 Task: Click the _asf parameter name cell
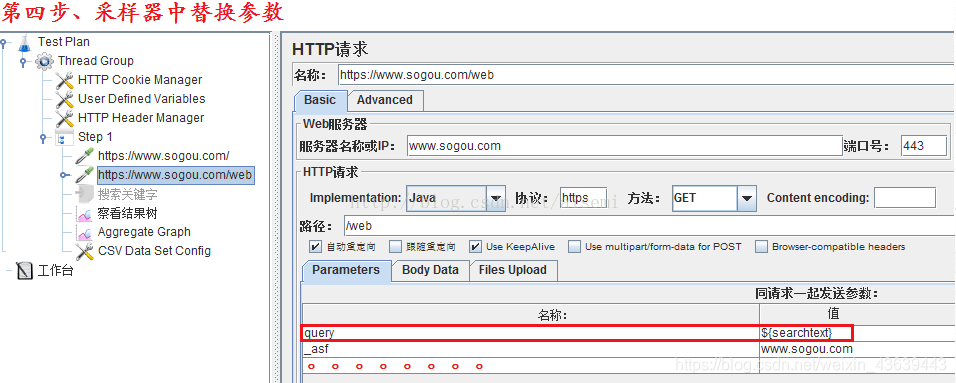point(530,349)
